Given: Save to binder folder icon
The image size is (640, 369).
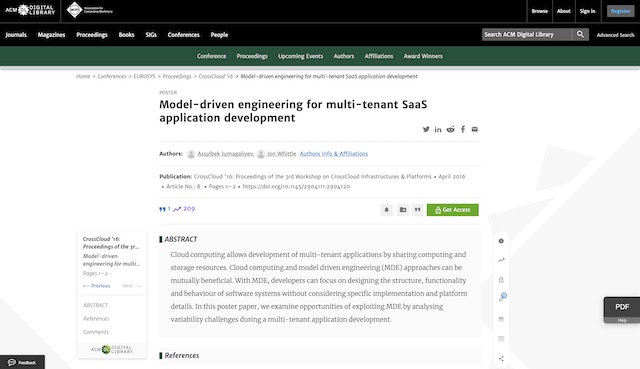Looking at the screenshot, I should pos(403,210).
